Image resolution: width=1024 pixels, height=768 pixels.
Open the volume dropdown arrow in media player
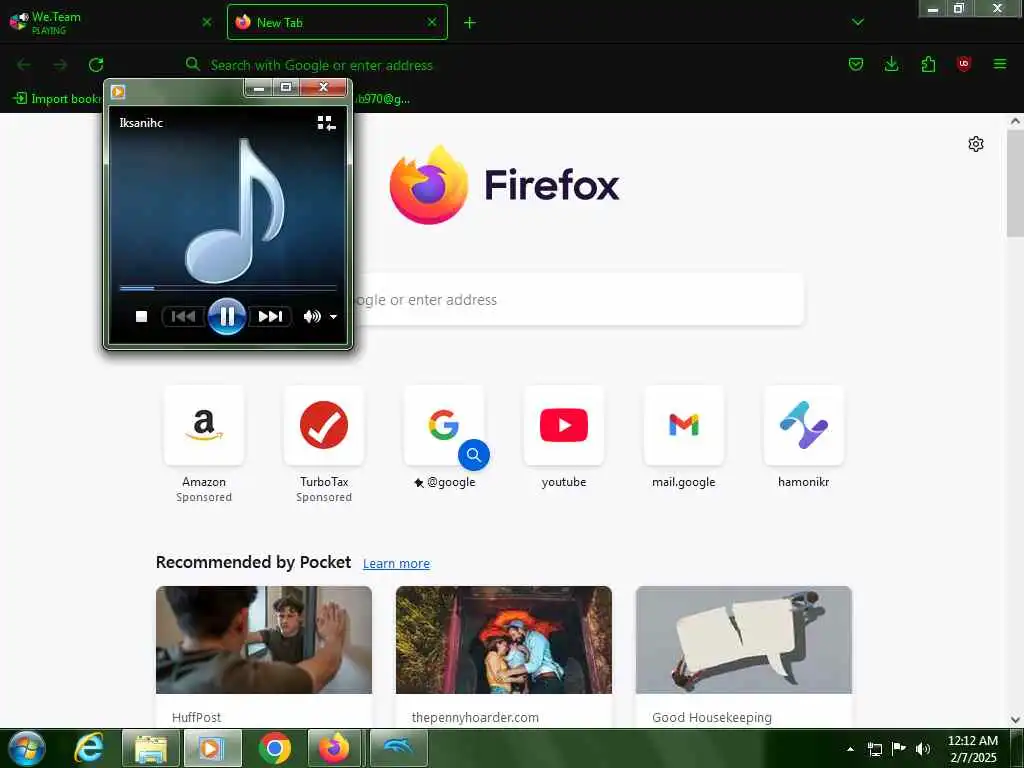coord(333,317)
